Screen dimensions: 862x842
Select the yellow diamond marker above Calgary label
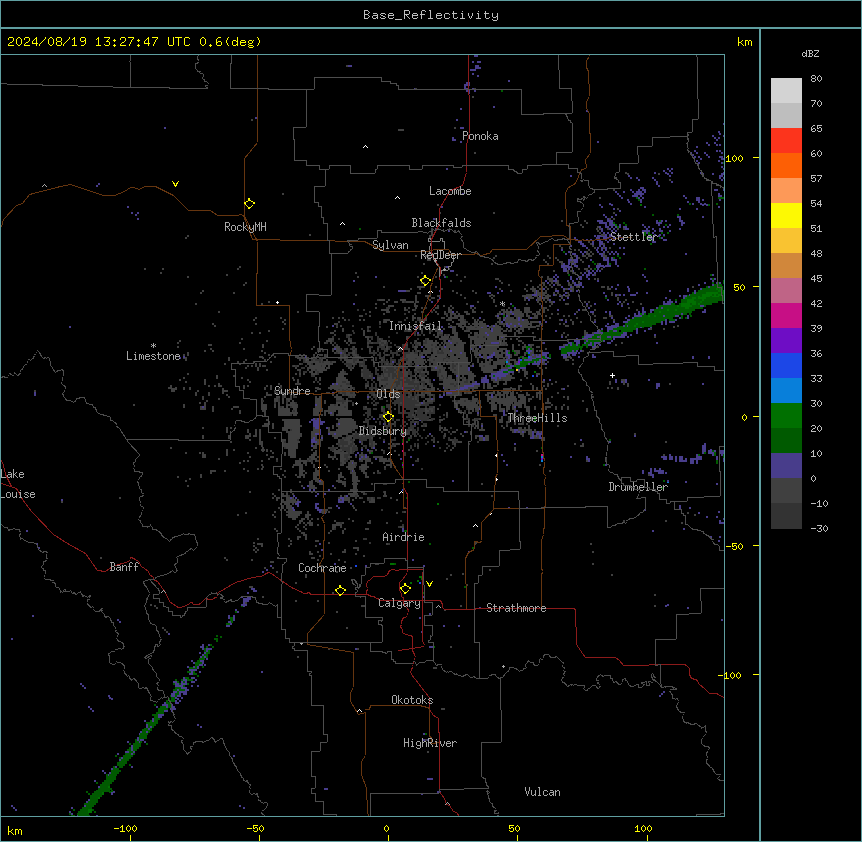pos(405,589)
